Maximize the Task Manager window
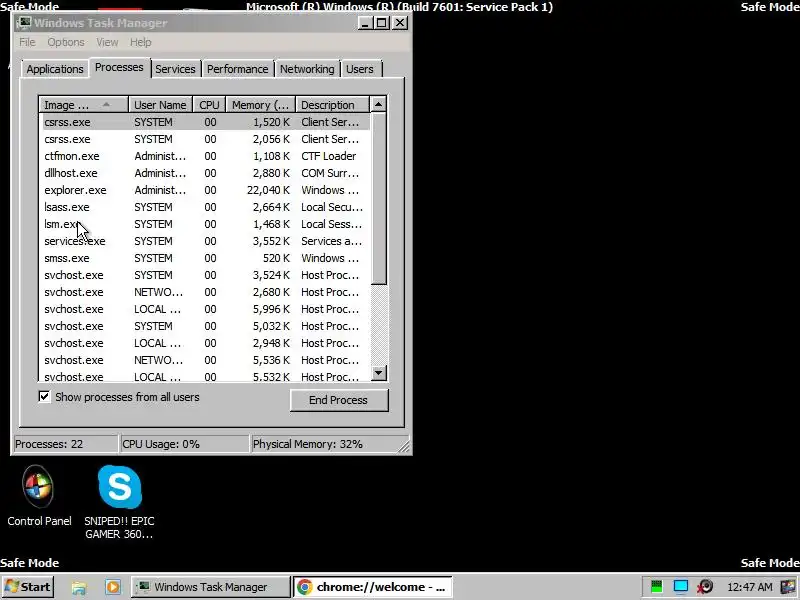800x600 pixels. tap(382, 23)
